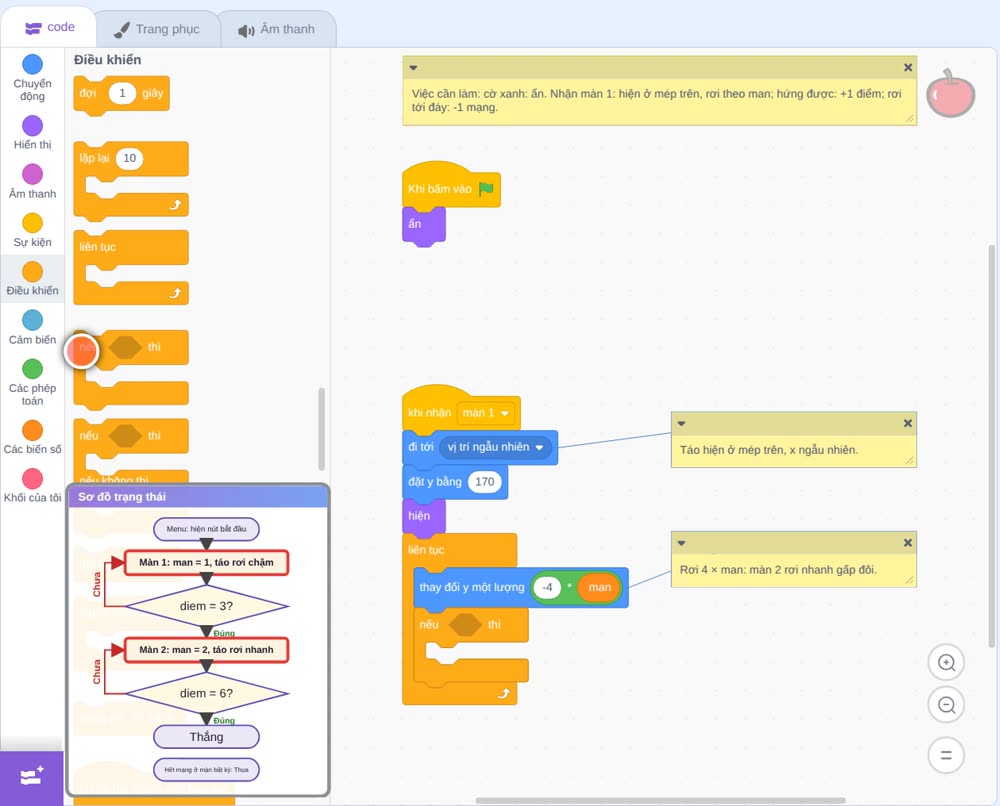The height and width of the screenshot is (806, 1000).
Task: Switch to the Trang phục tab
Action: coord(157,29)
